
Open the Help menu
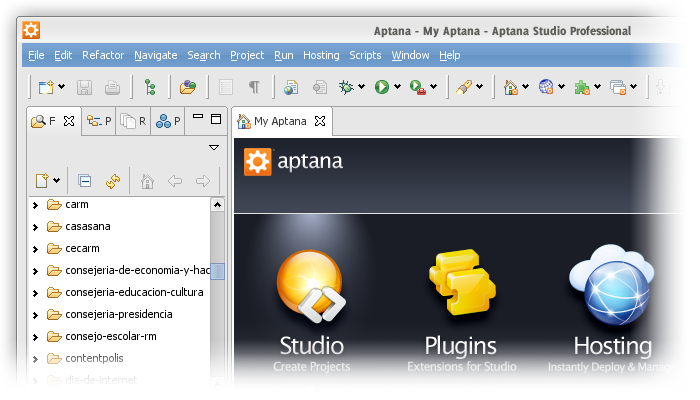(x=450, y=55)
